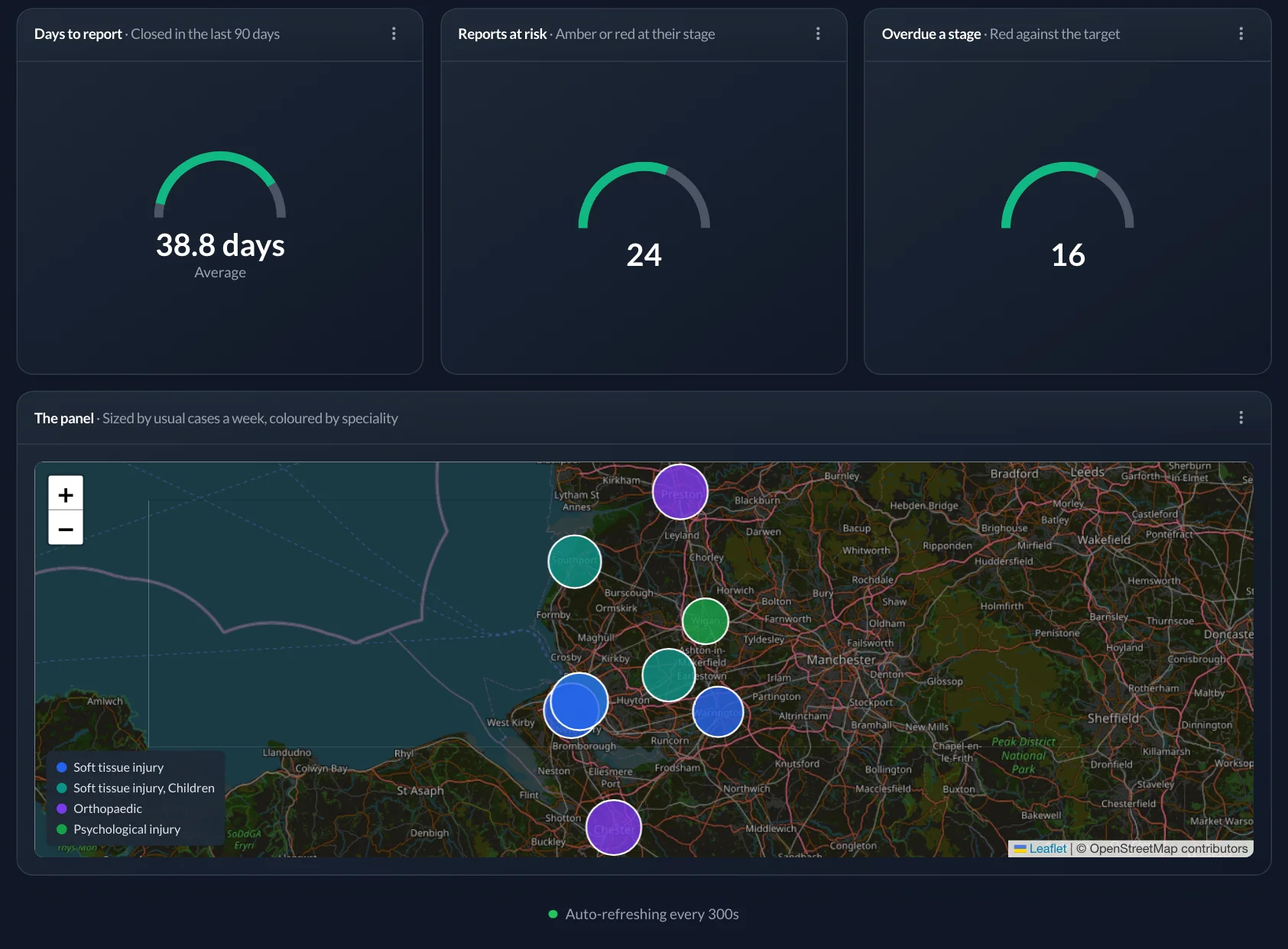Select the blue Soft tissue injury legend dot
Viewport: 1288px width, 949px height.
pos(62,767)
